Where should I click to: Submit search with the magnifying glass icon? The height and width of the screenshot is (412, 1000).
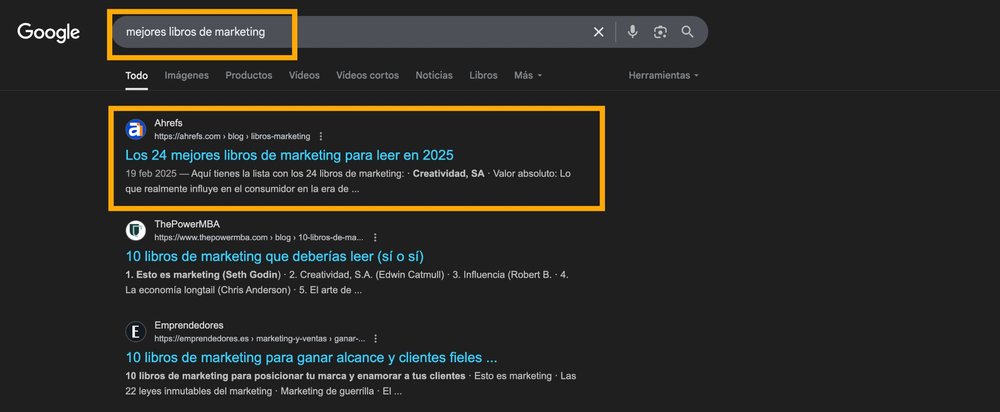(687, 32)
